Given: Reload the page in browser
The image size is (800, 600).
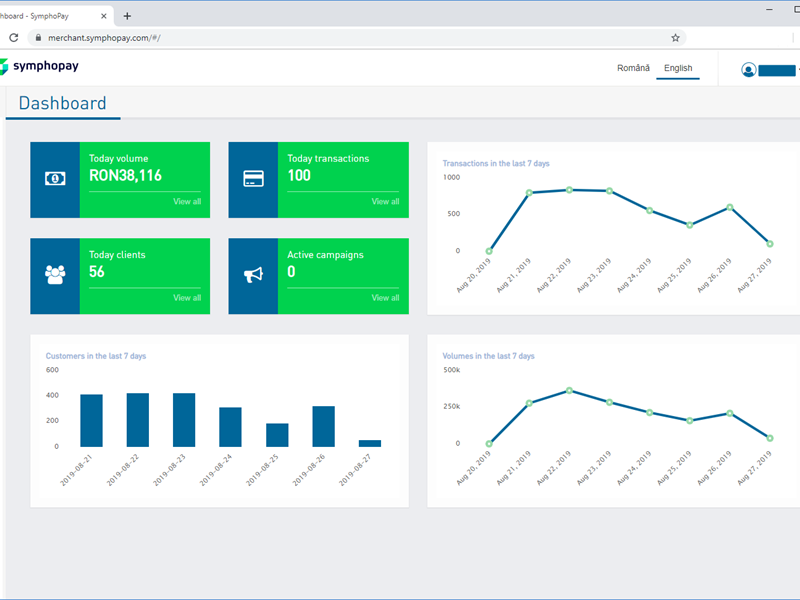Looking at the screenshot, I should tap(14, 37).
